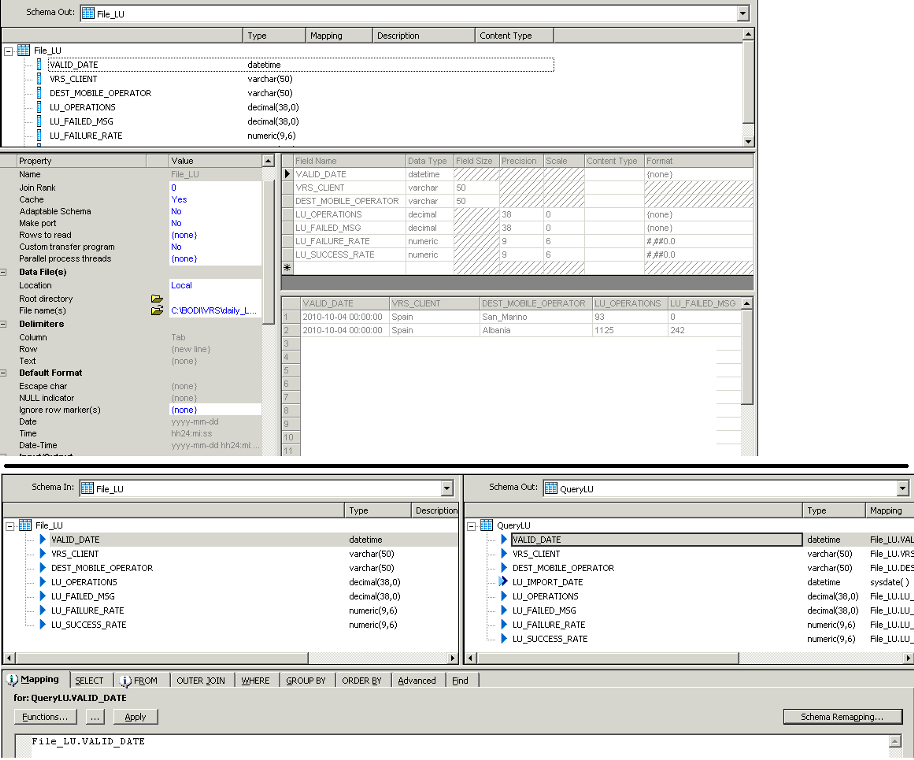This screenshot has width=914, height=760.
Task: Click the Content Type column header in the top schema pane
Action: coord(514,36)
